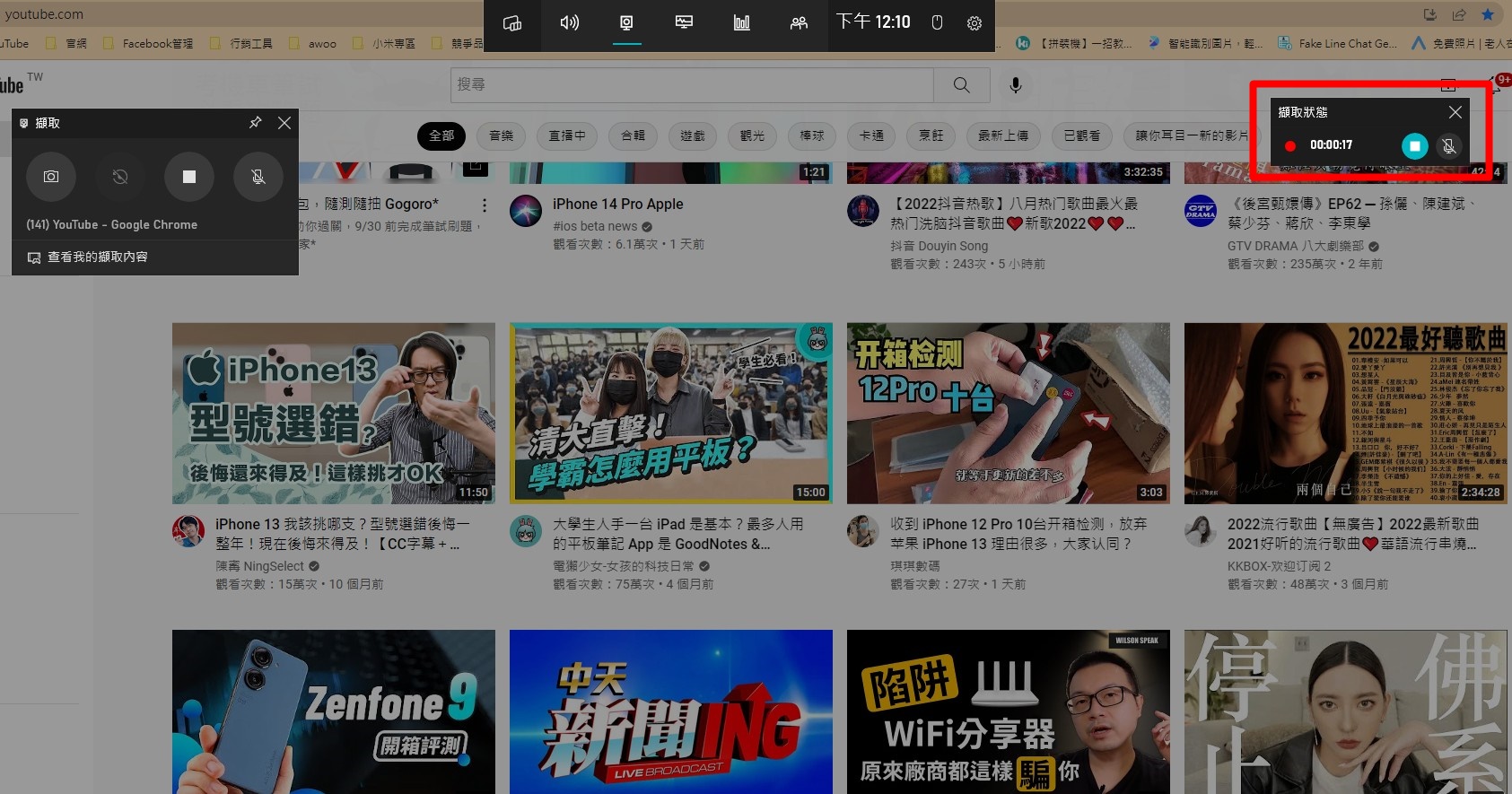Open the awoo bookmark folder
The width and height of the screenshot is (1512, 794).
pos(312,43)
